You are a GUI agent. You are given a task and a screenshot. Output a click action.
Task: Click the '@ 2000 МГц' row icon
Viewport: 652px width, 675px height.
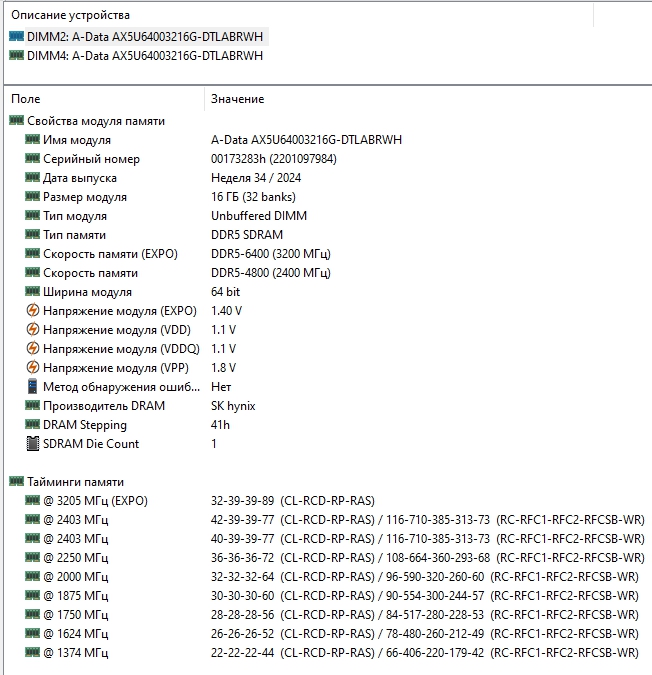[x=32, y=576]
